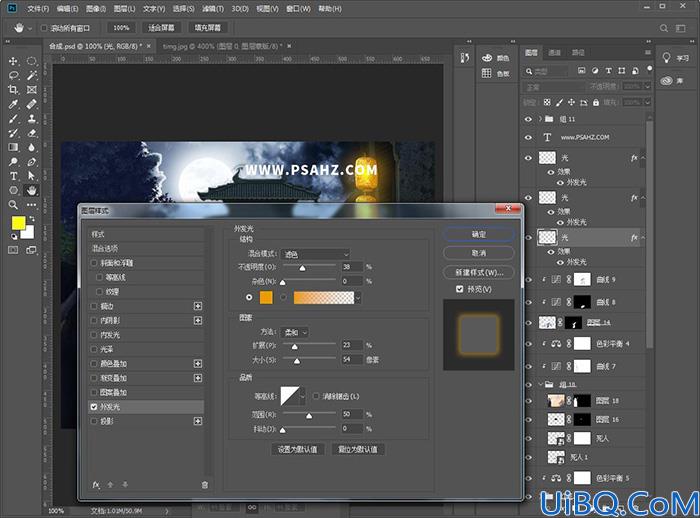
Task: Click the Make Default button
Action: pyautogui.click(x=298, y=449)
